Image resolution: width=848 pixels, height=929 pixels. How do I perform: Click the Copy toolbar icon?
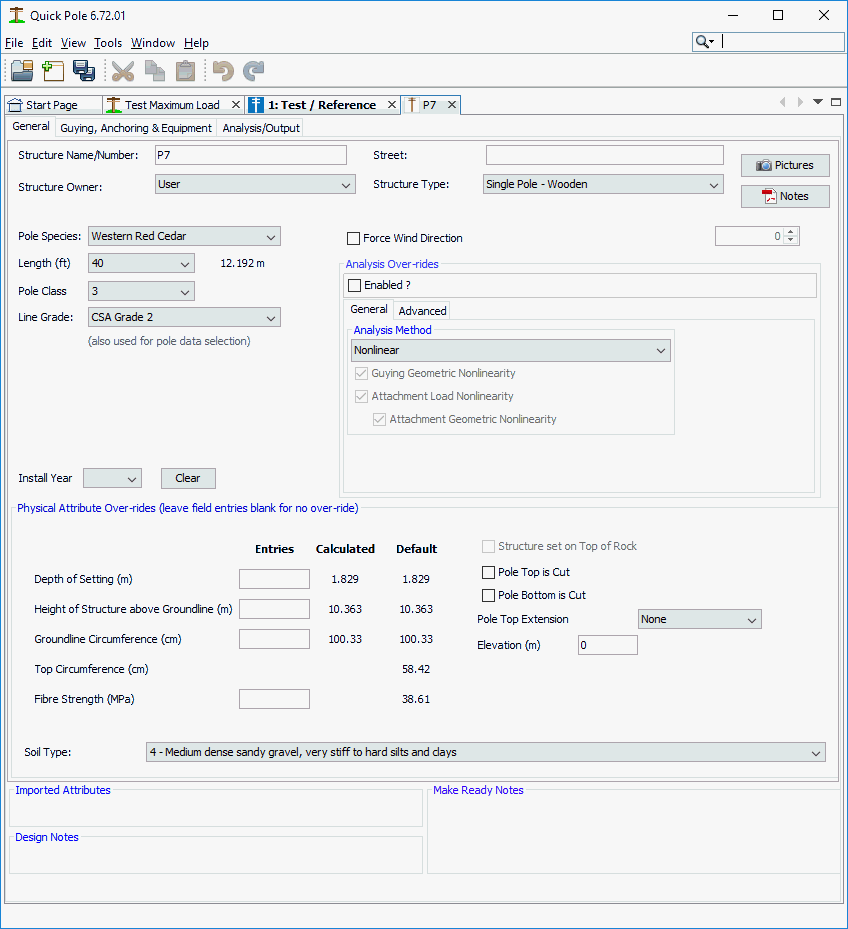point(155,71)
